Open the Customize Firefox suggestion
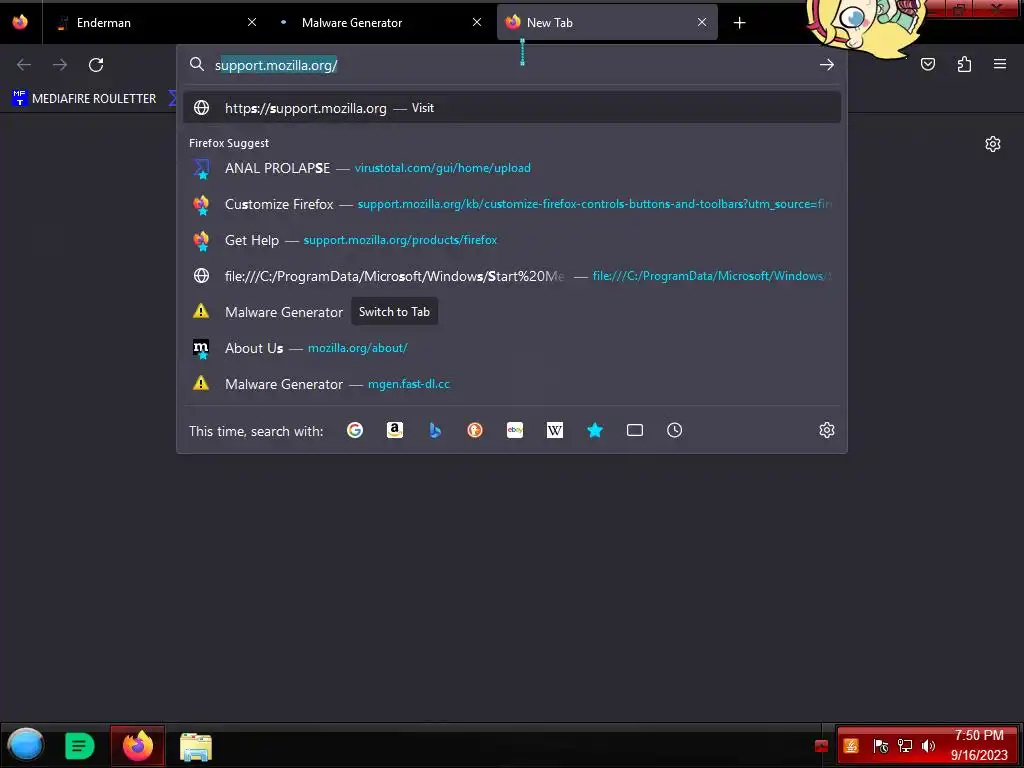The height and width of the screenshot is (768, 1024). [x=512, y=204]
